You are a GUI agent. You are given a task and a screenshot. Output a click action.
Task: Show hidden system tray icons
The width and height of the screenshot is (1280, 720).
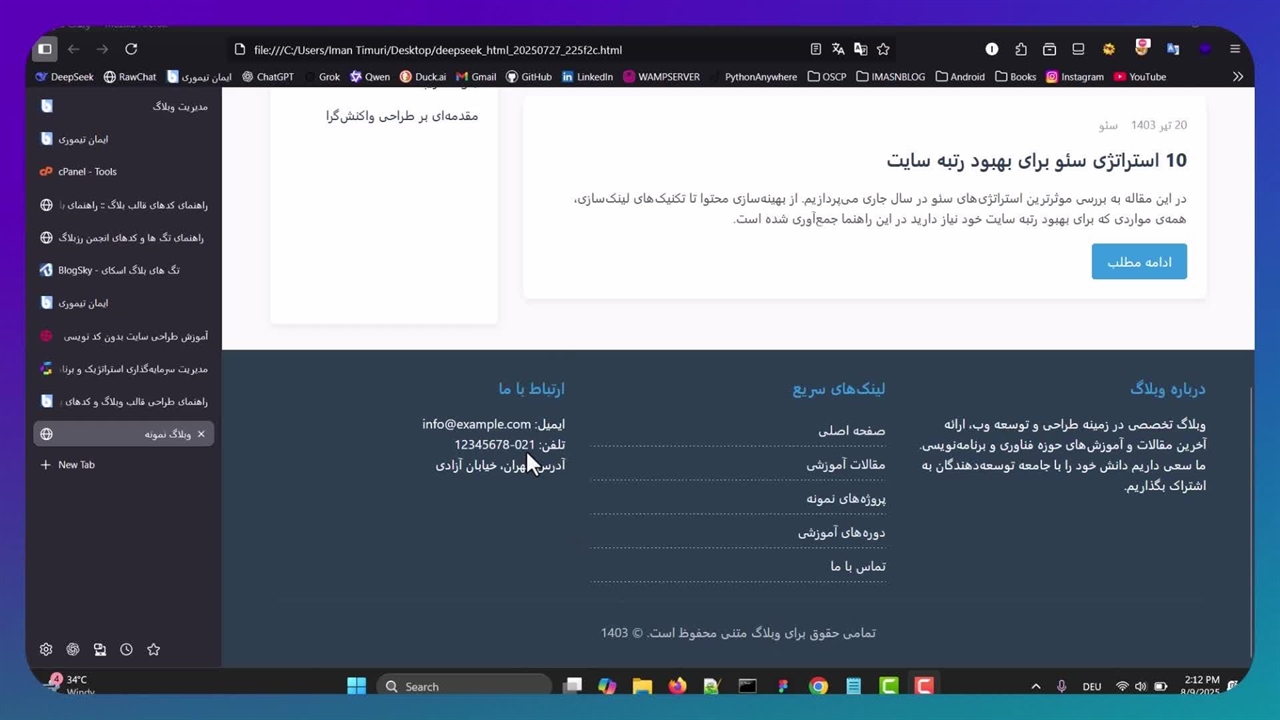pyautogui.click(x=1035, y=687)
